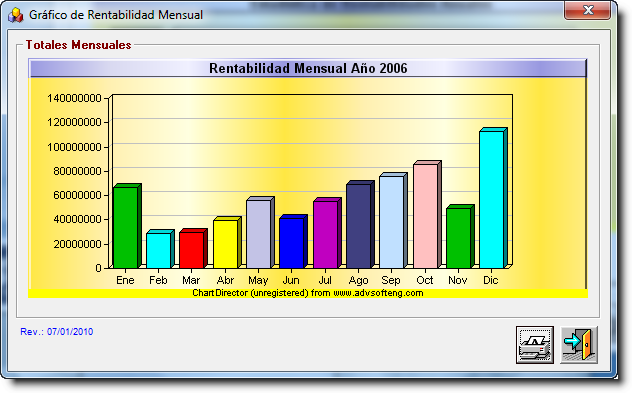Select the cyan Feb bar
The width and height of the screenshot is (632, 393).
pyautogui.click(x=158, y=251)
